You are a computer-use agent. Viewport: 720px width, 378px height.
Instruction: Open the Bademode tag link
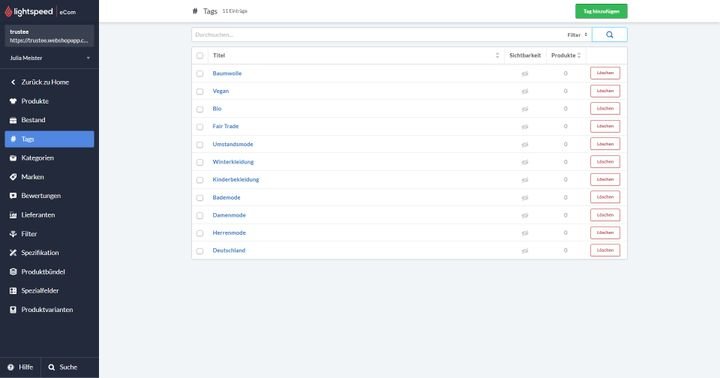(226, 197)
